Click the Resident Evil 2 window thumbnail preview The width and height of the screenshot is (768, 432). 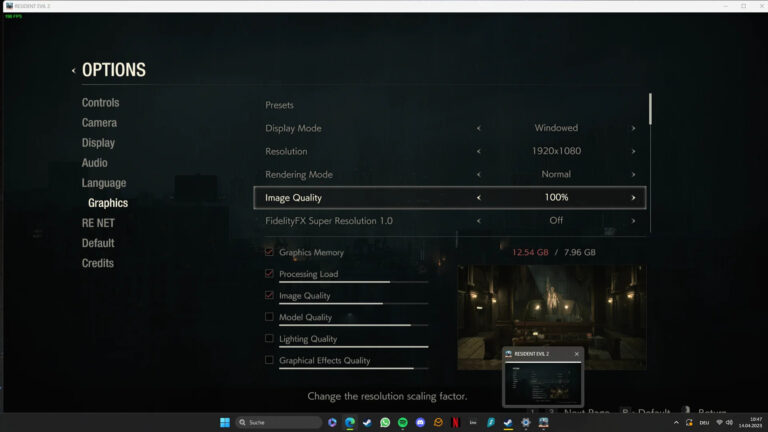[542, 382]
